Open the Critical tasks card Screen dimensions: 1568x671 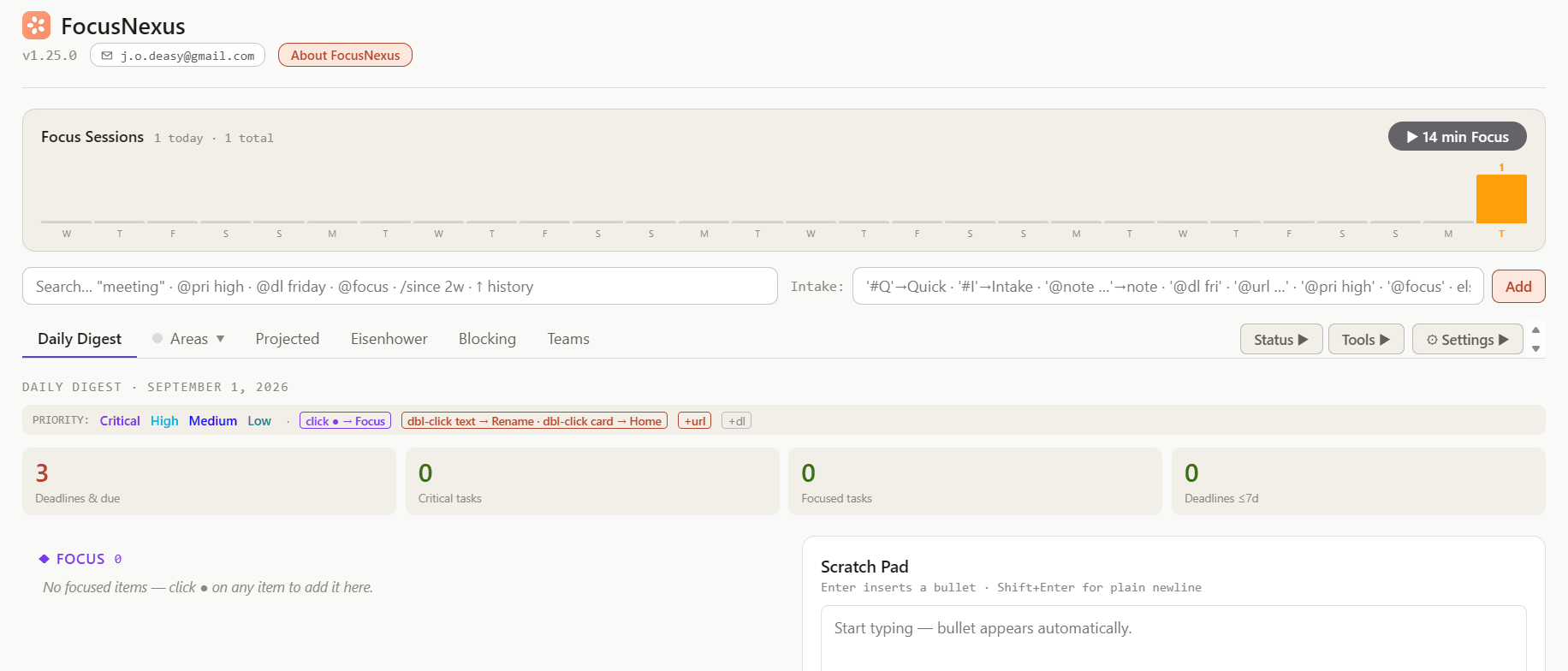(x=592, y=482)
